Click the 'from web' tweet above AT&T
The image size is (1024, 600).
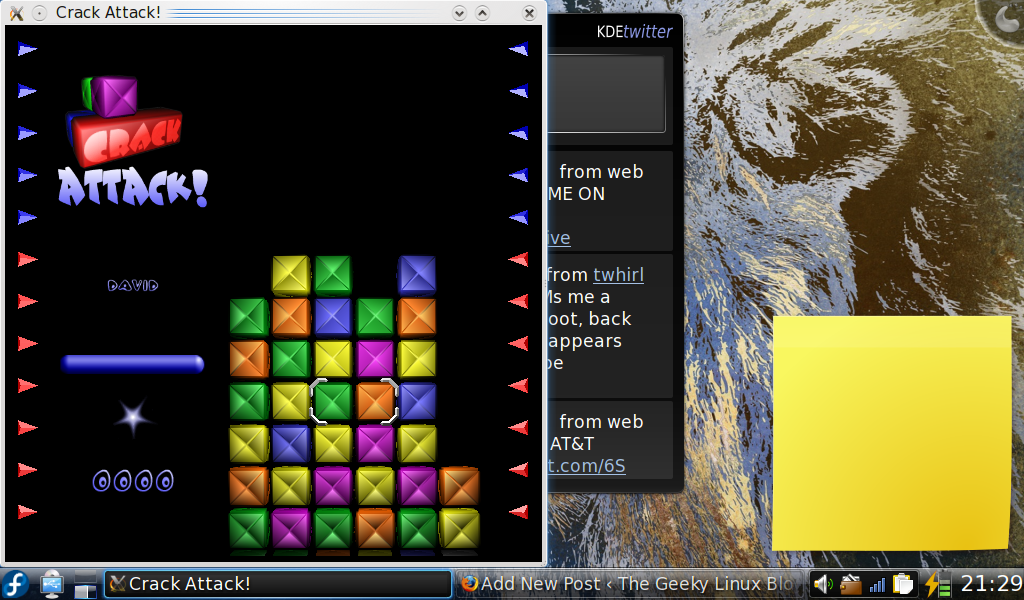(601, 422)
